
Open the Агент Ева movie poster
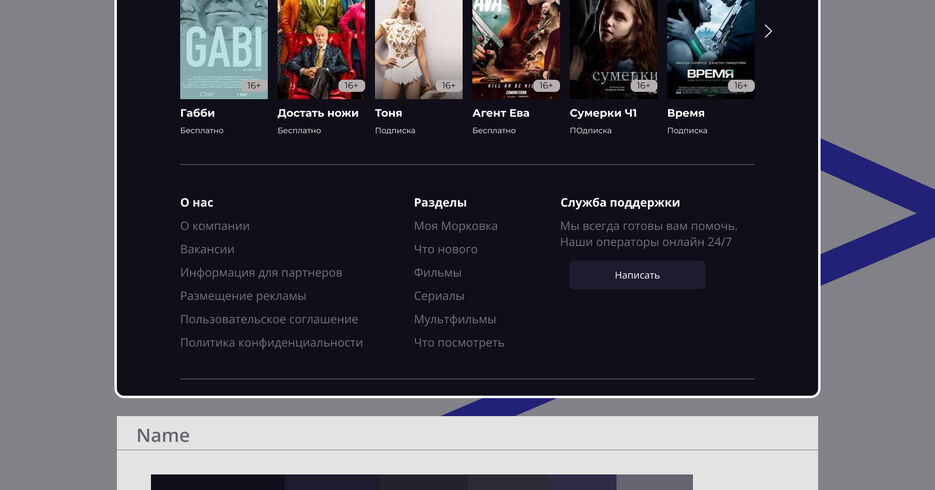coord(516,49)
